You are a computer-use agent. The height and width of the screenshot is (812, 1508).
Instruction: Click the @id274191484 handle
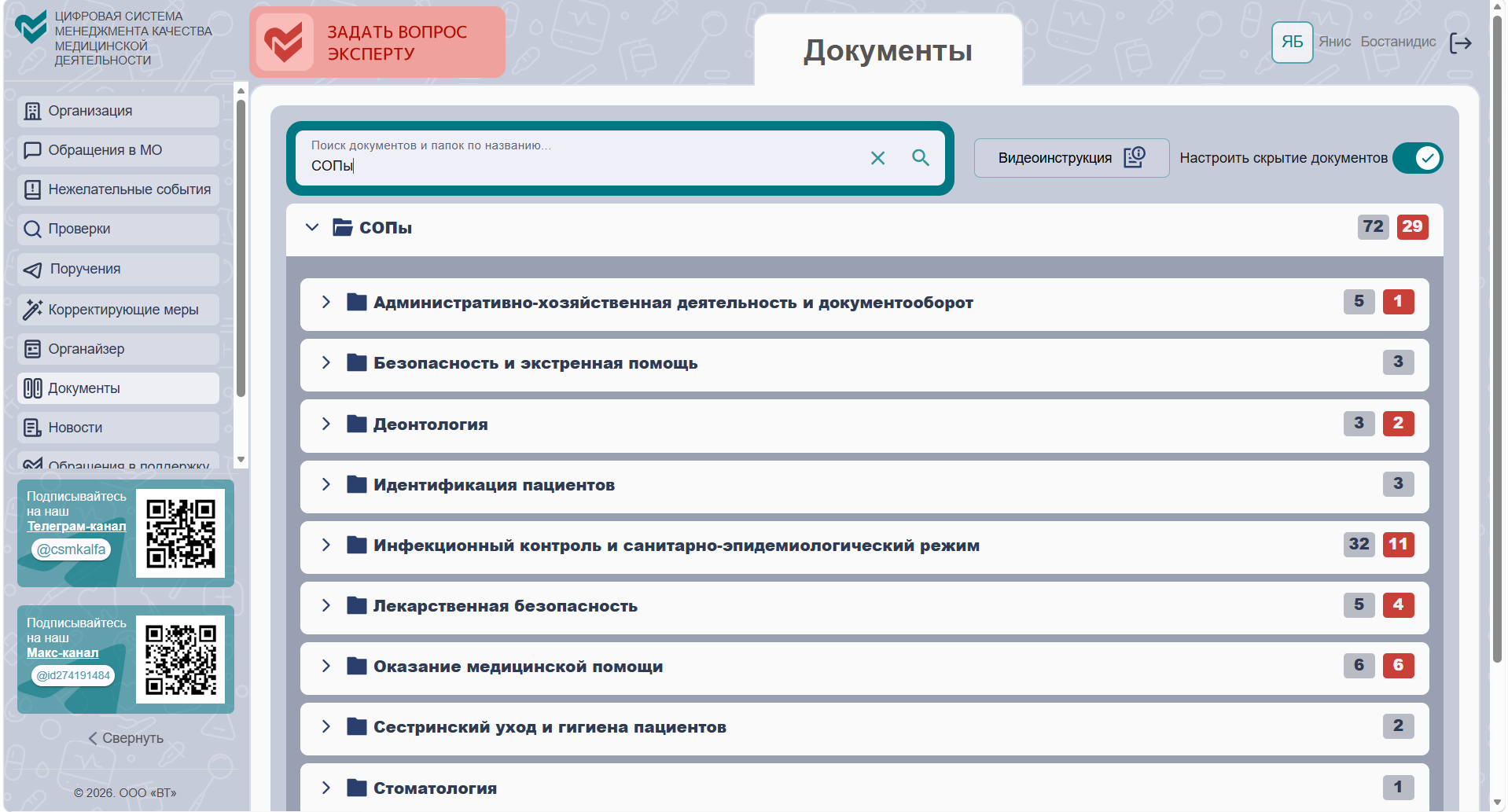[73, 675]
